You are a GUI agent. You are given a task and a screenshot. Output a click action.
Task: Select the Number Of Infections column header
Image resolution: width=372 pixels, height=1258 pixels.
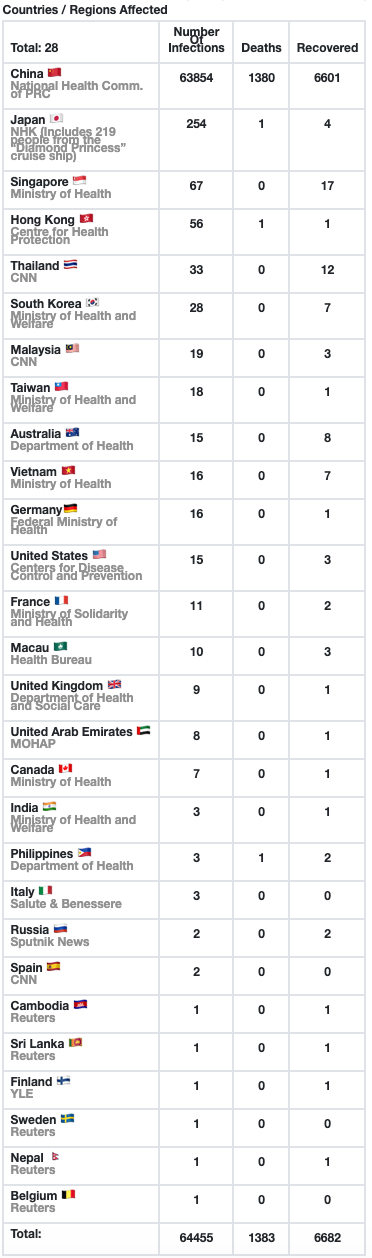(x=197, y=40)
